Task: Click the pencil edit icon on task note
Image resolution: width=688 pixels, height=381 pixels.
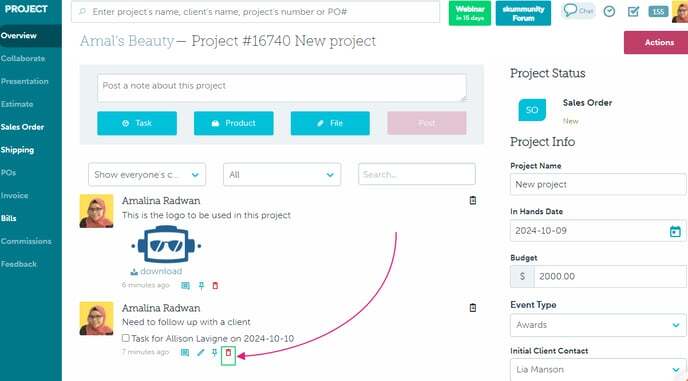Action: point(201,352)
